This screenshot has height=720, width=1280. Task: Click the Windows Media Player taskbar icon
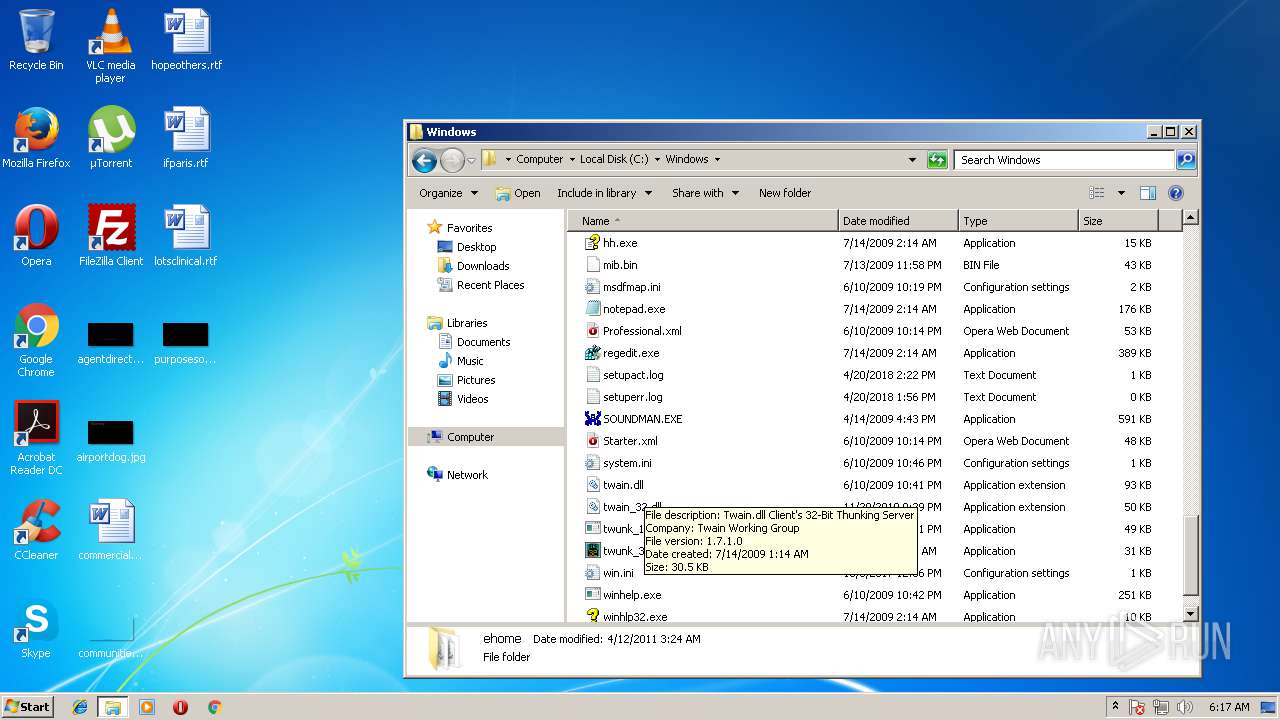click(x=147, y=707)
